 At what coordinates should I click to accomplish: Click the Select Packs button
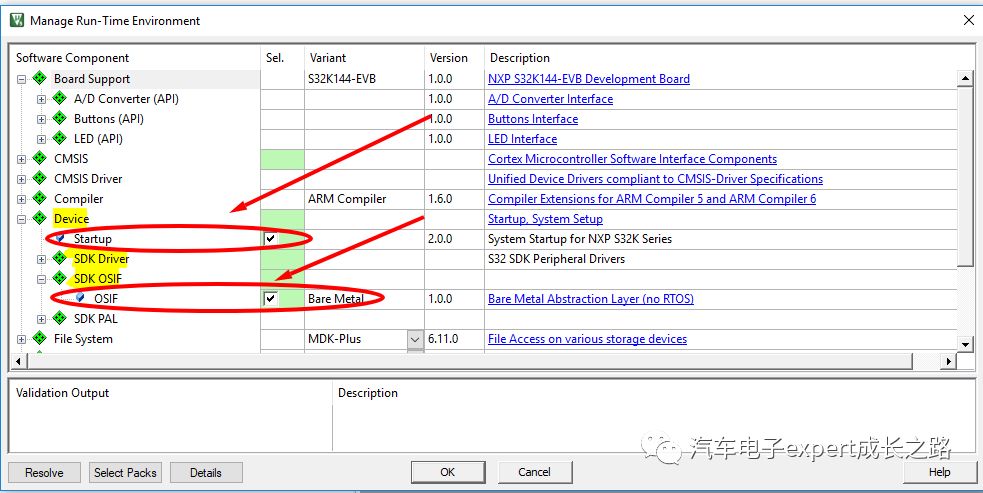click(125, 472)
